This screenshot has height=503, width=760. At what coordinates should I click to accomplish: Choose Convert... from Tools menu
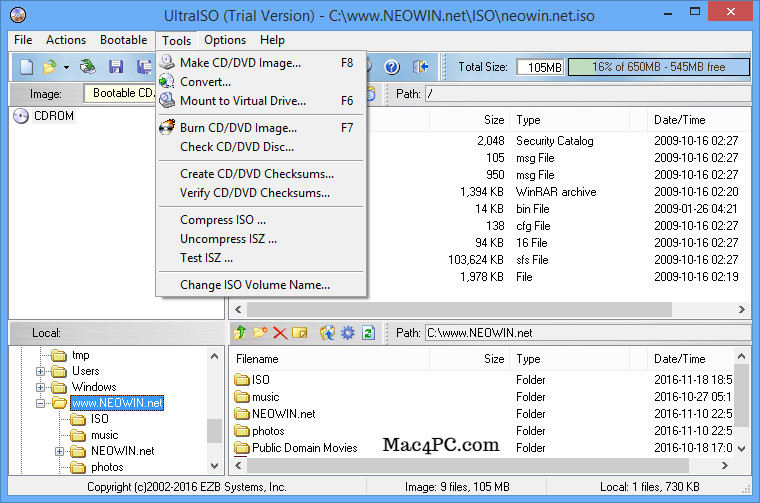click(261, 81)
